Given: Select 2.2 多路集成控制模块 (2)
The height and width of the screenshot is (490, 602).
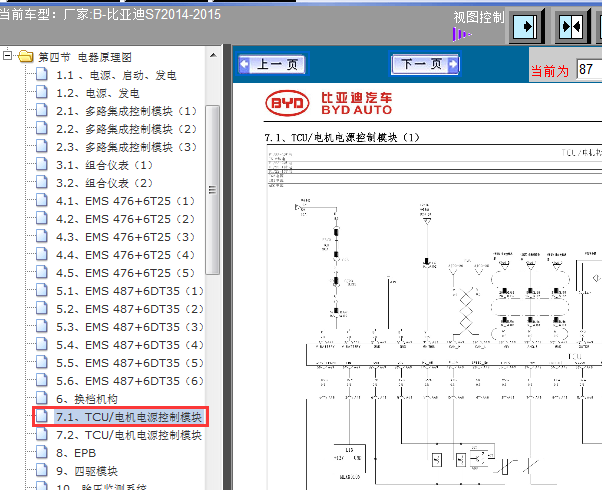Looking at the screenshot, I should point(127,129).
